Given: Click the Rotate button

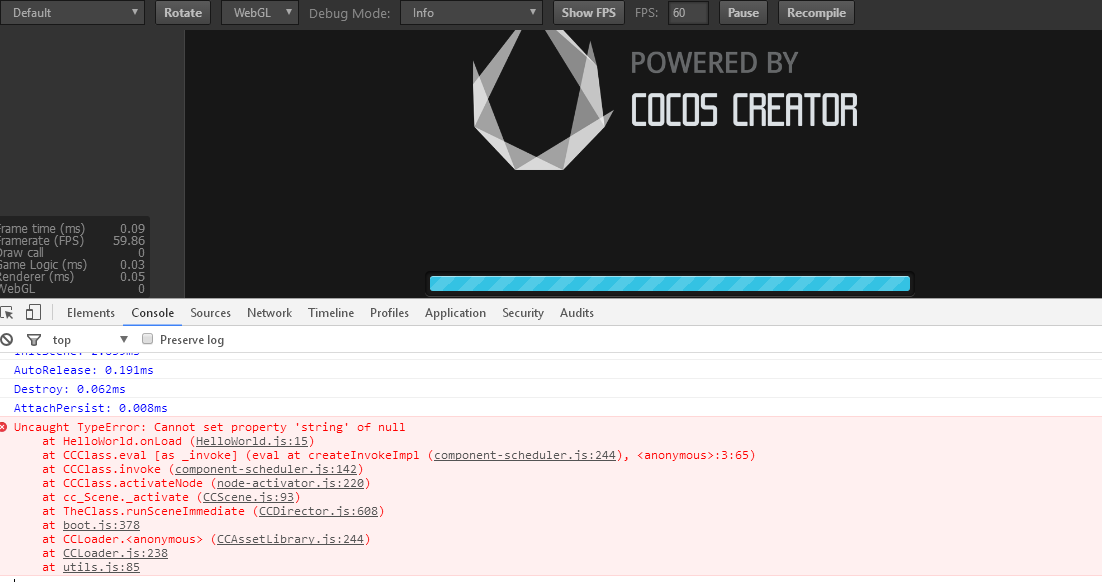Looking at the screenshot, I should click(x=183, y=13).
